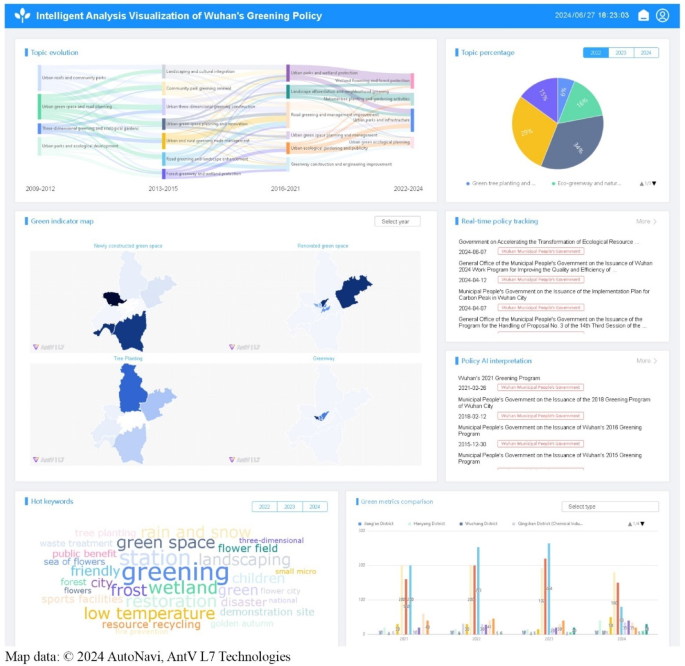Select 2023 tab in Topic percentage
Screen dimensions: 685x666
[x=621, y=53]
